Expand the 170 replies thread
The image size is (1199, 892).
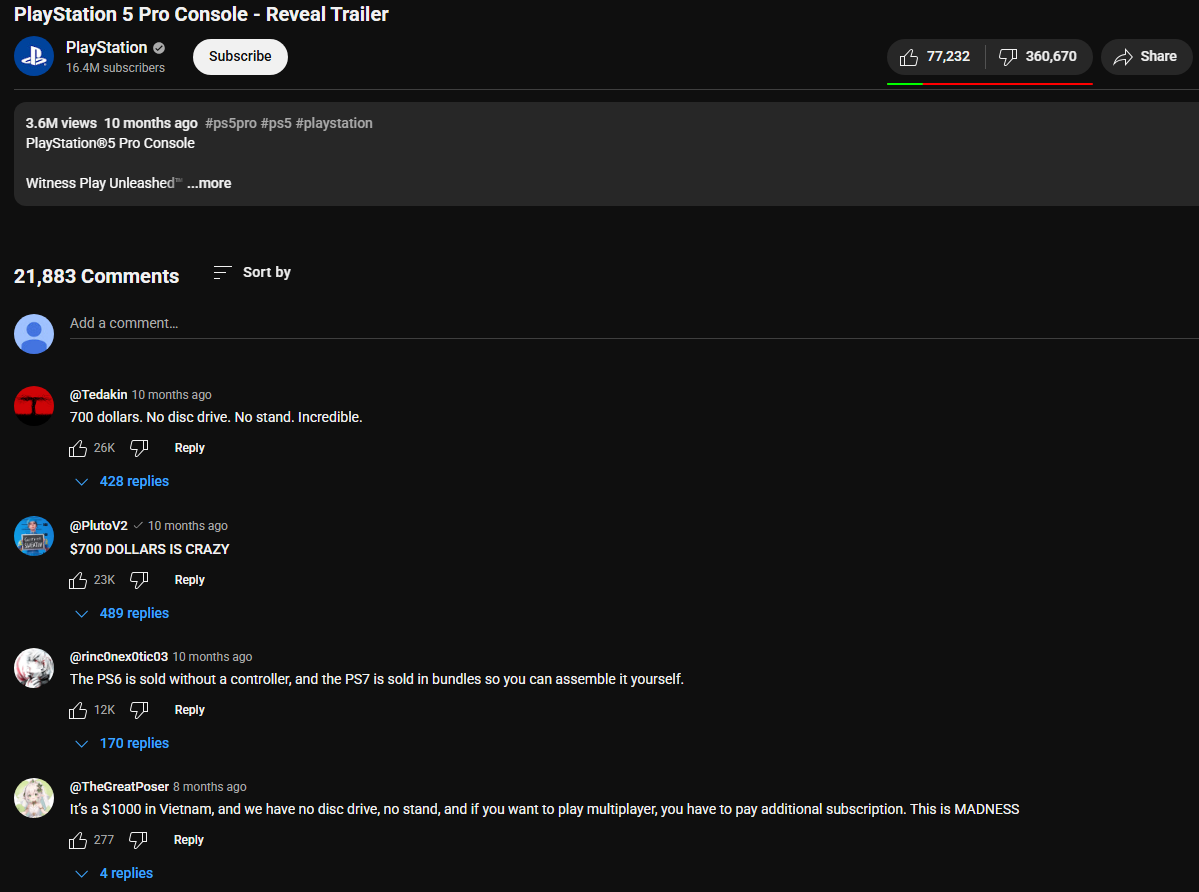122,744
